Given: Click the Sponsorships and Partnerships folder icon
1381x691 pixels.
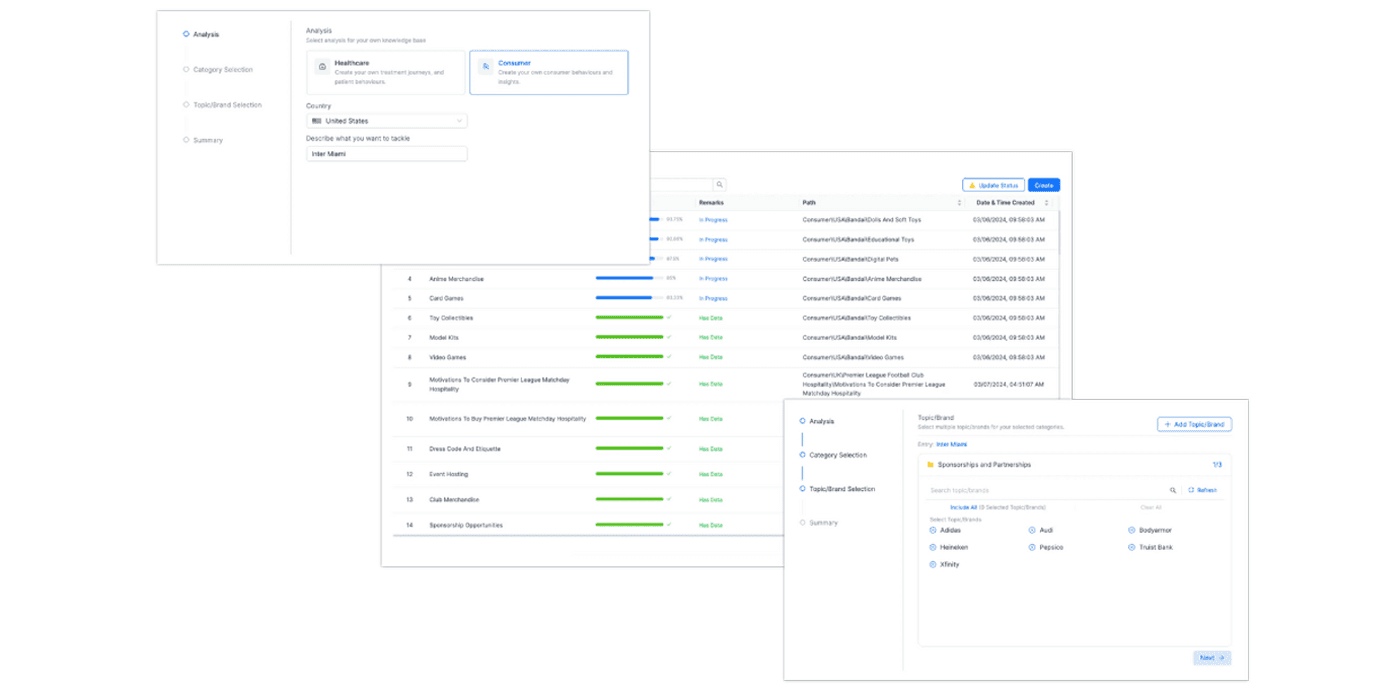Looking at the screenshot, I should [x=930, y=465].
